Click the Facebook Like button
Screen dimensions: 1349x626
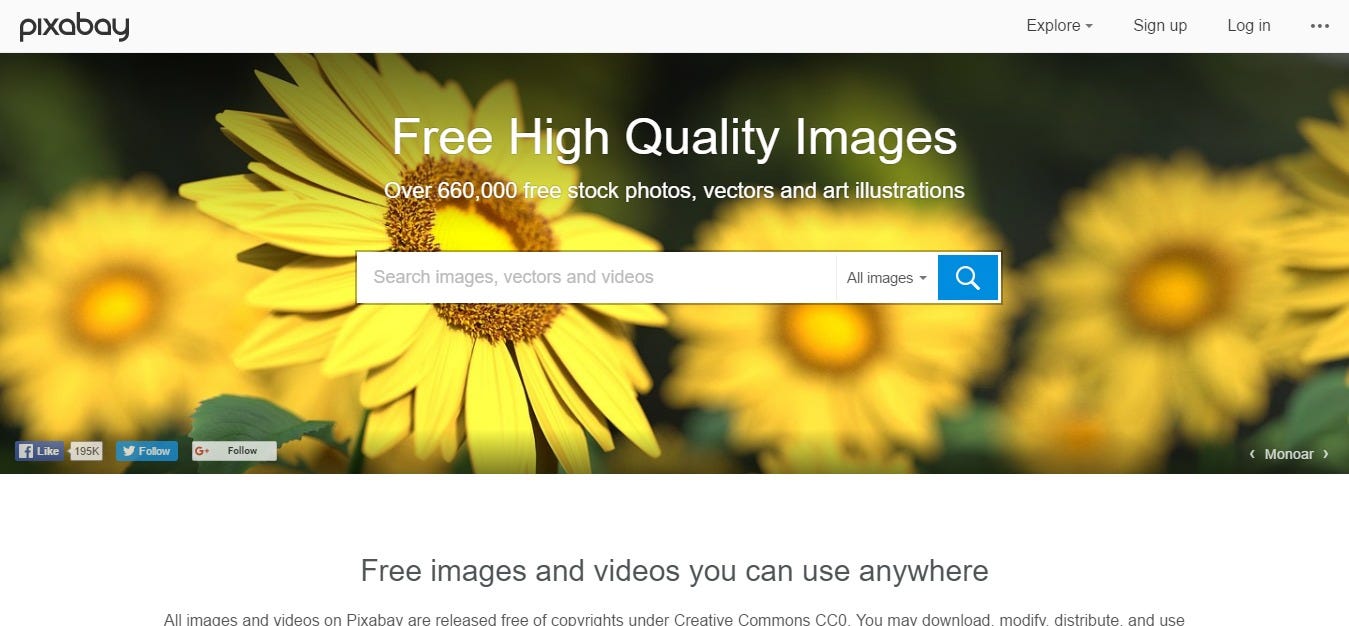pos(39,451)
